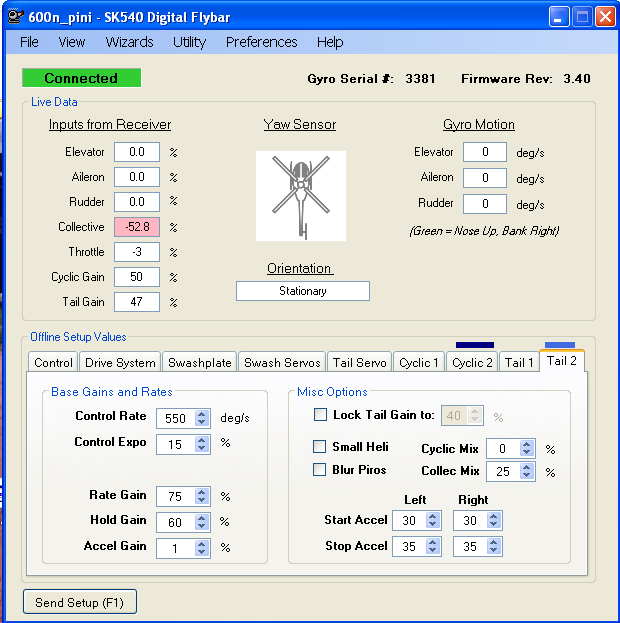Increase Right Start Accel value
This screenshot has width=620, height=623.
click(494, 516)
